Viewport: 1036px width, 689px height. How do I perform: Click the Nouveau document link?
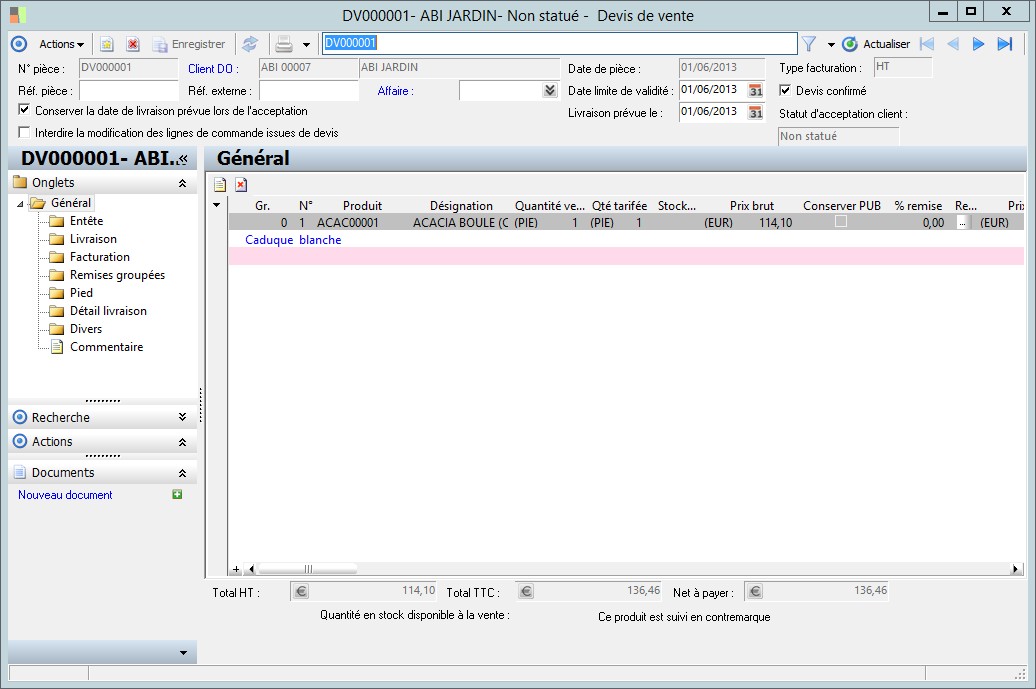coord(65,495)
